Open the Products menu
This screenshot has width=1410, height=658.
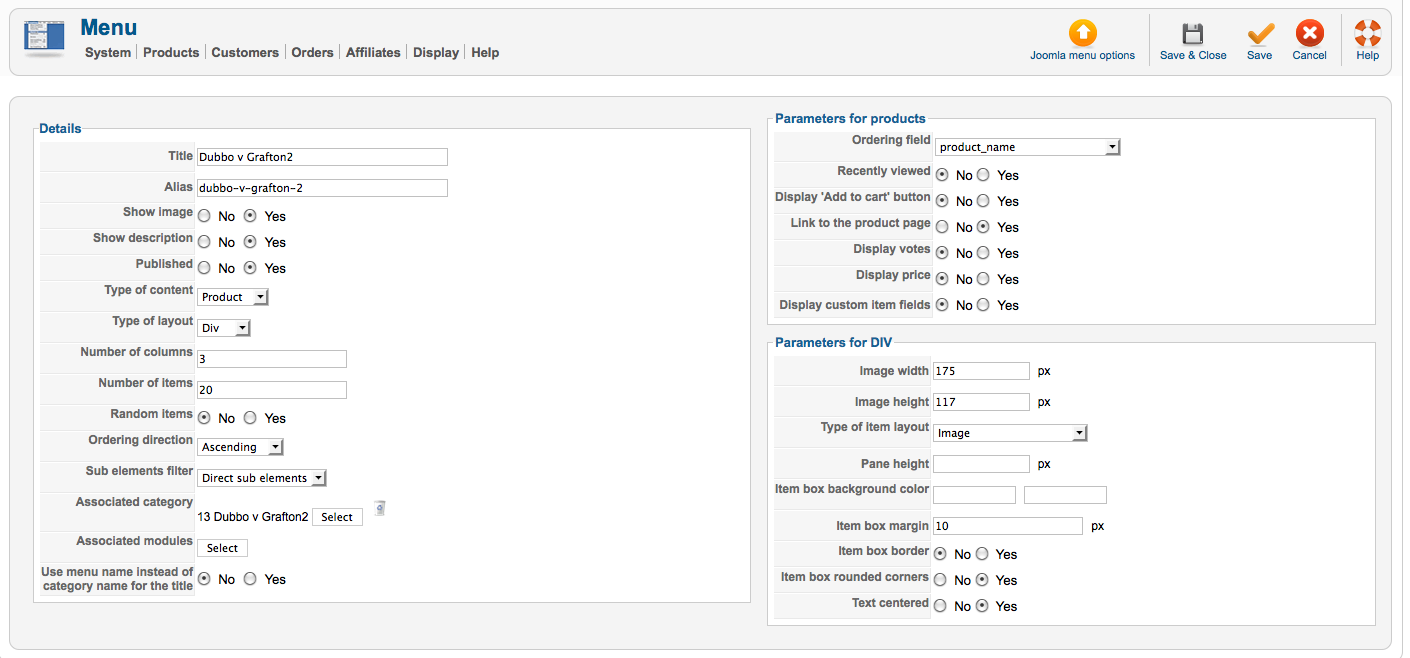171,52
